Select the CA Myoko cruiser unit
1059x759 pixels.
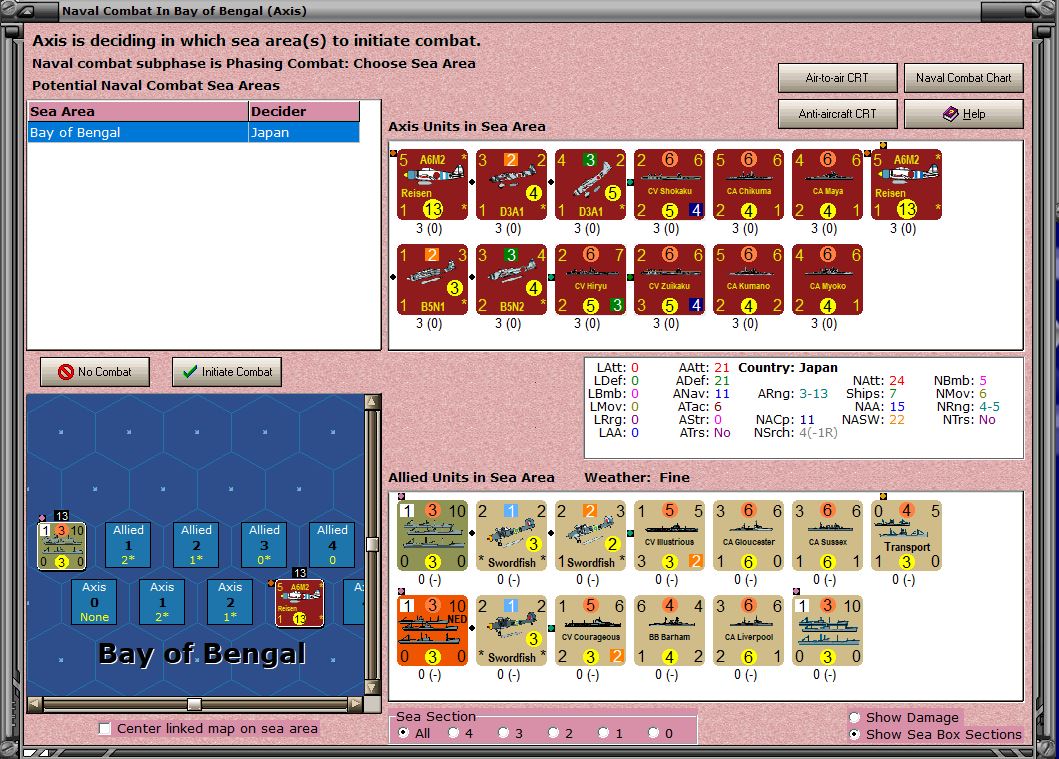coord(827,280)
